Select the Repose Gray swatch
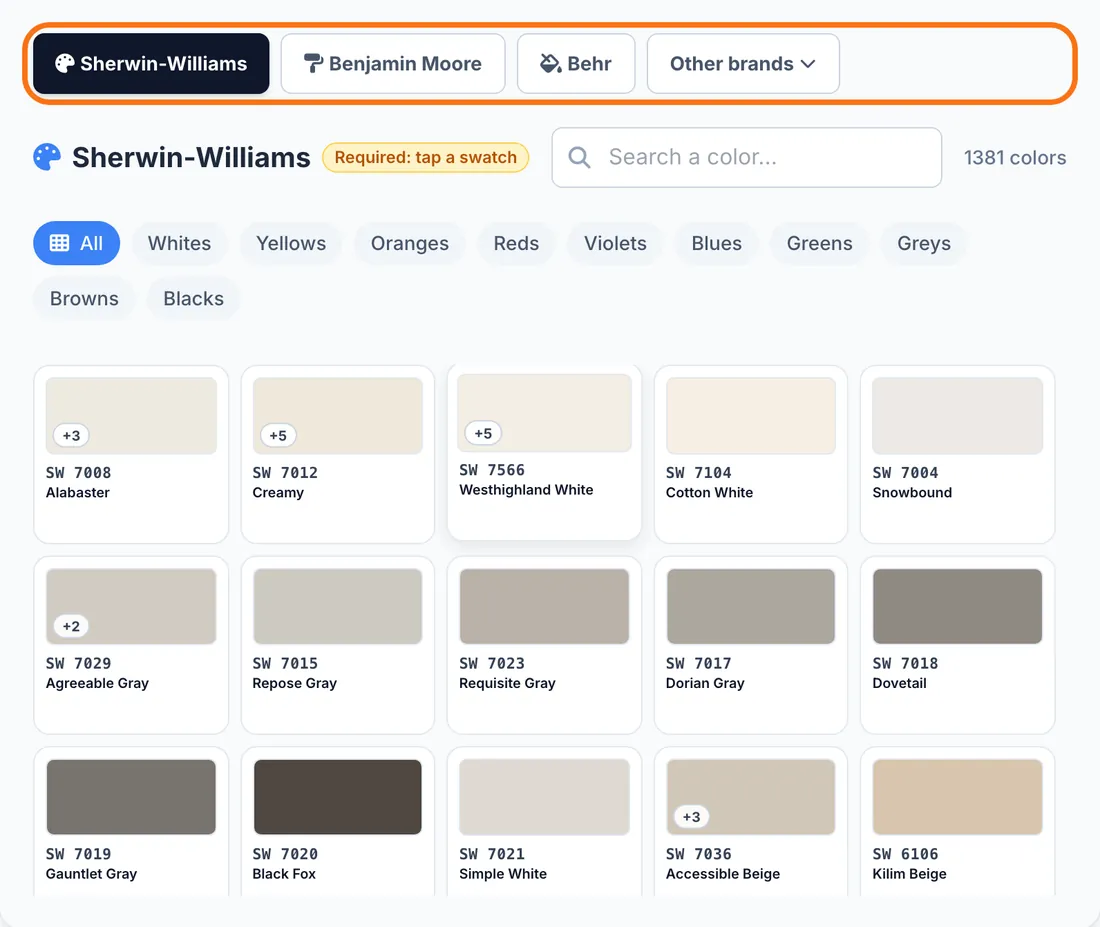 [337, 606]
